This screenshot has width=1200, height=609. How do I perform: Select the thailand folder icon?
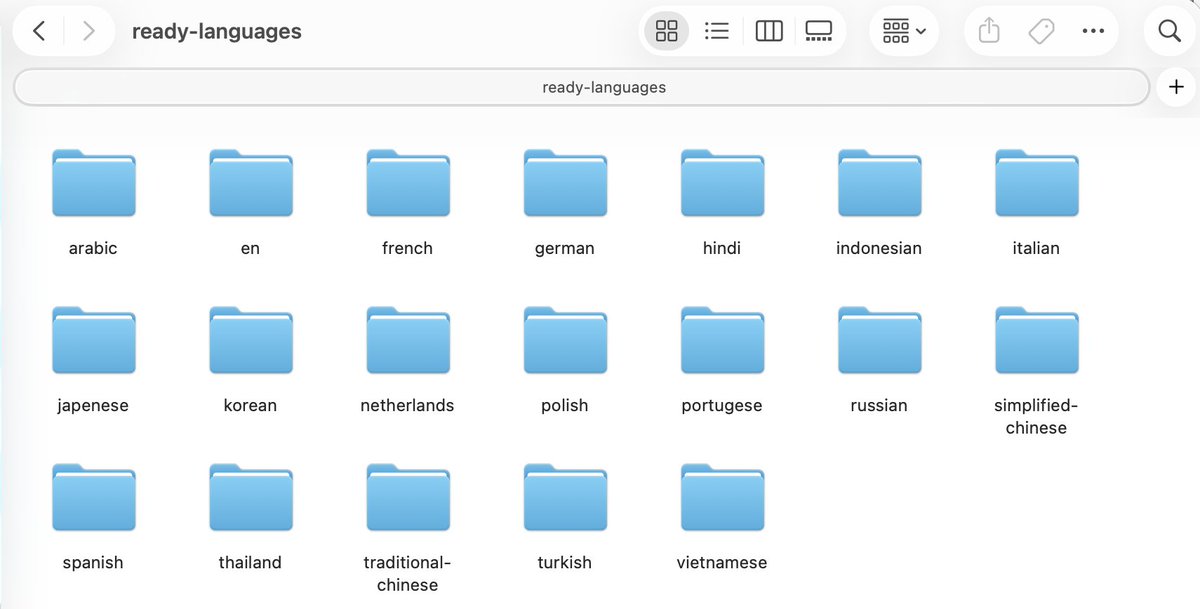251,497
